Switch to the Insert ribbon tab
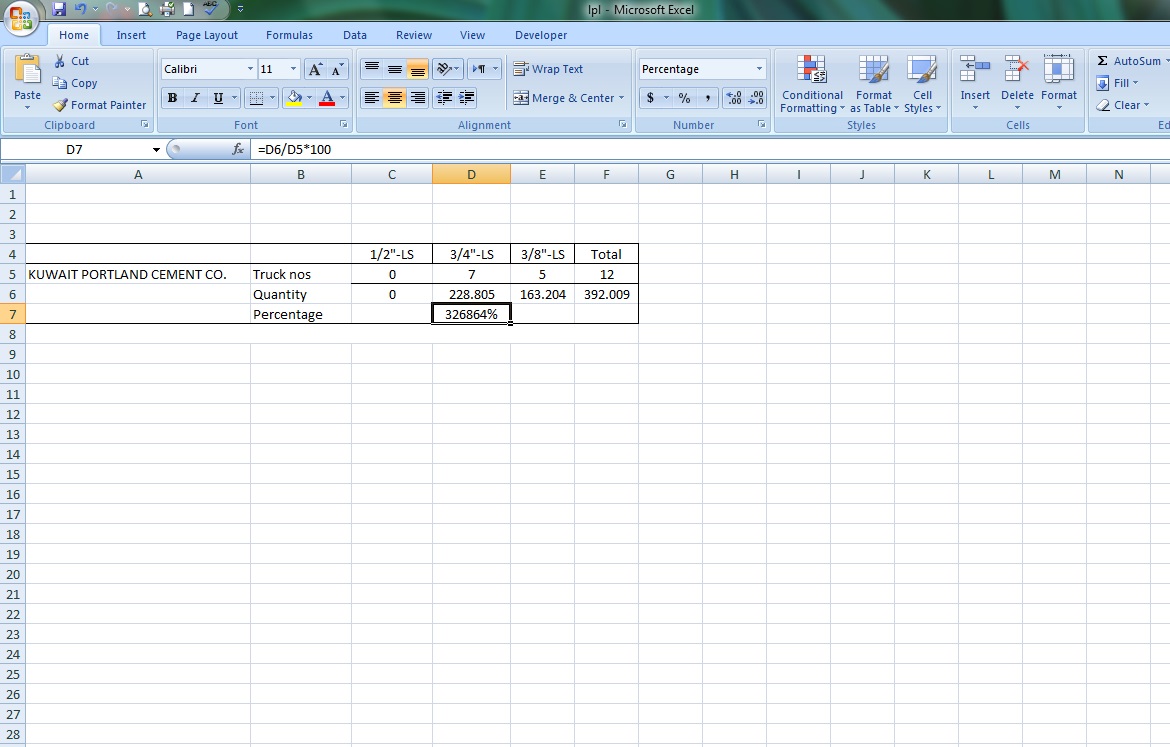 [x=131, y=35]
